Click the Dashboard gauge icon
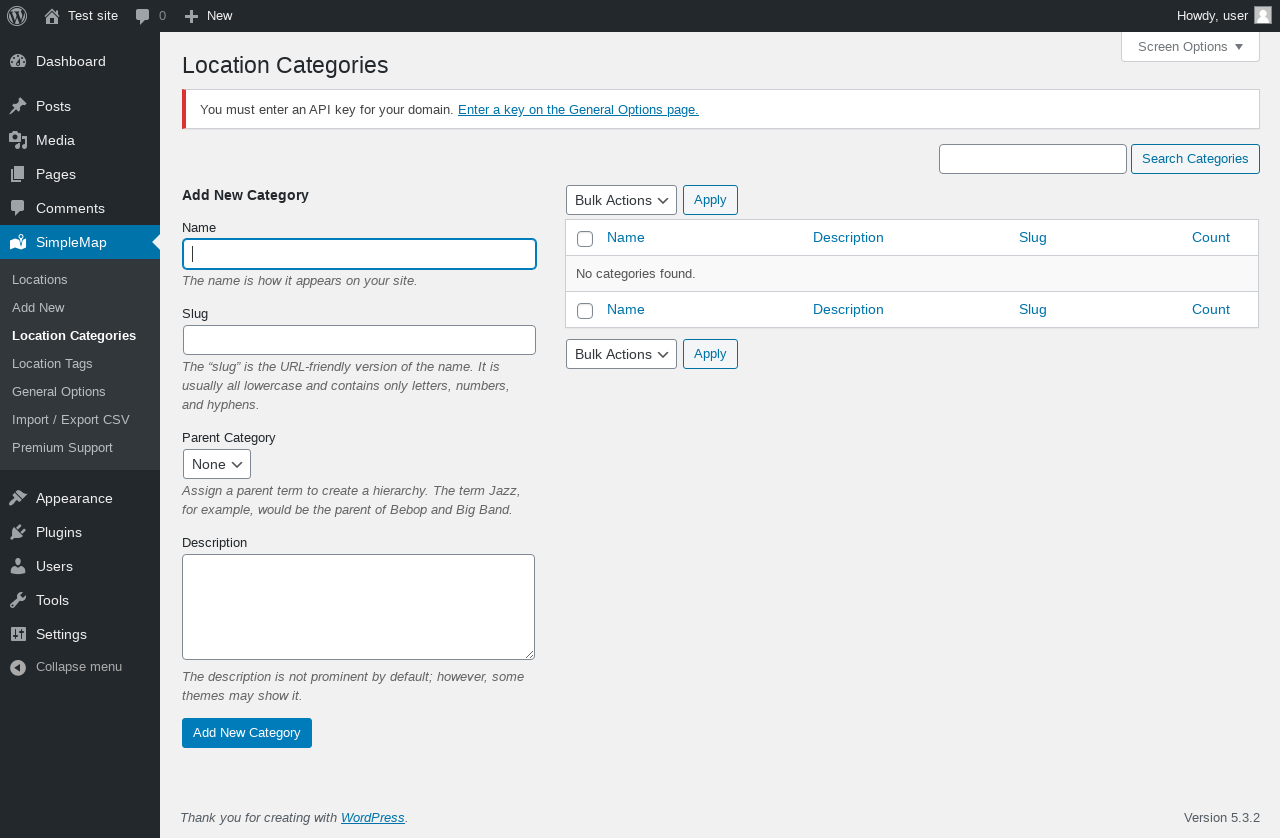Viewport: 1280px width, 838px height. 18,61
